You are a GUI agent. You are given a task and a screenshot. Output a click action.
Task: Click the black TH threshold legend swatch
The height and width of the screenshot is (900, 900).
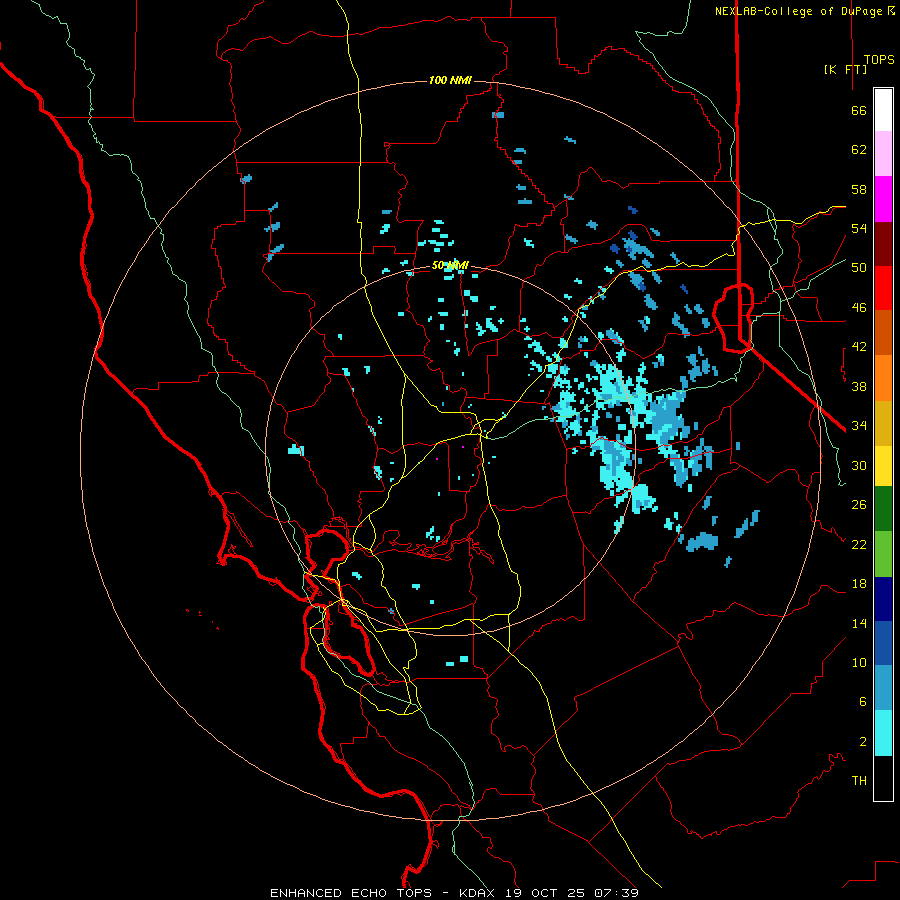(x=883, y=778)
